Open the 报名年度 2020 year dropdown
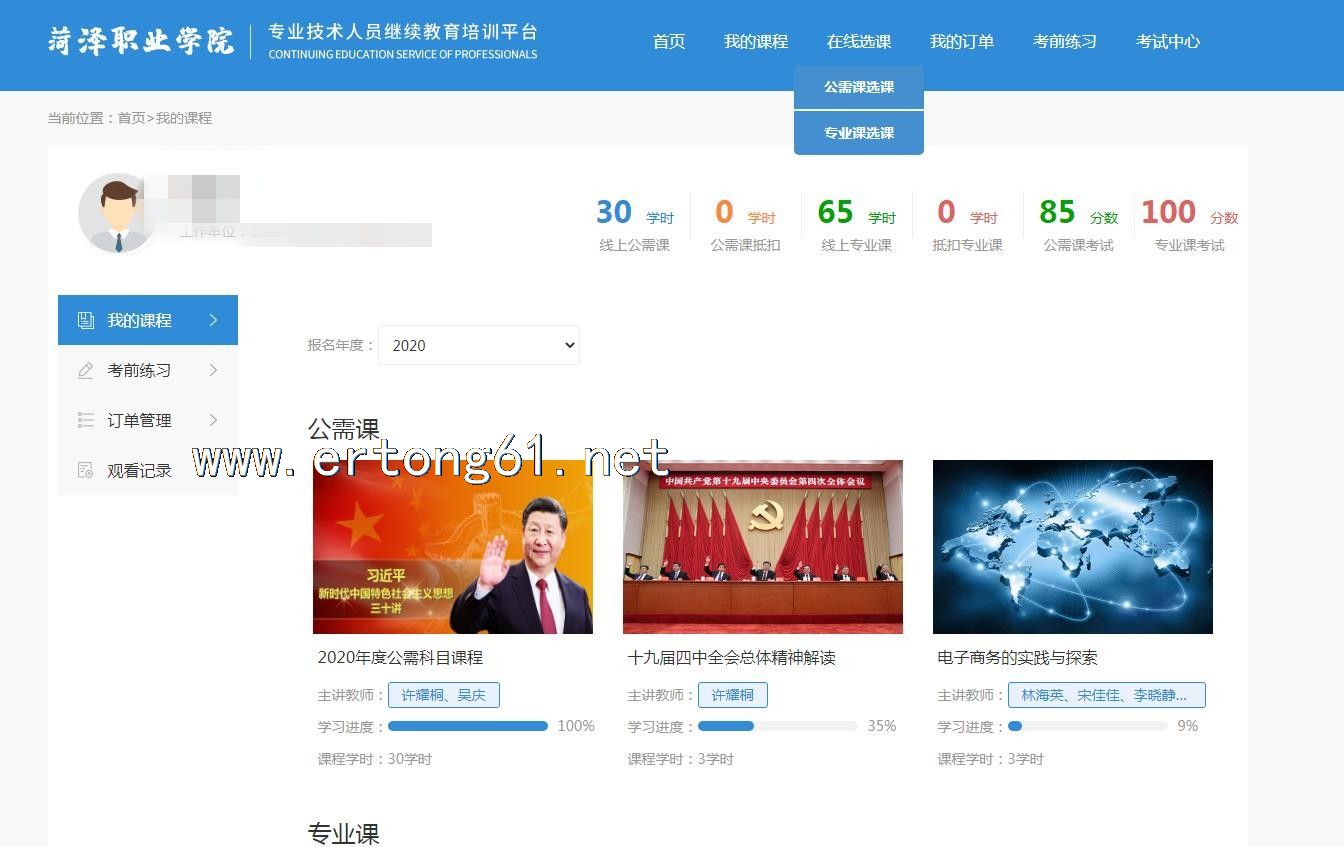 479,345
